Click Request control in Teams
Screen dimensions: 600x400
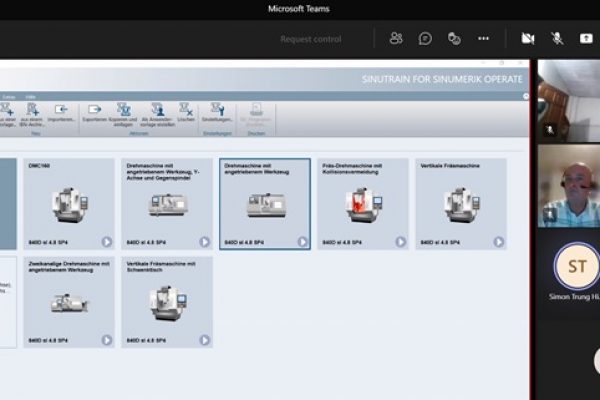click(310, 39)
